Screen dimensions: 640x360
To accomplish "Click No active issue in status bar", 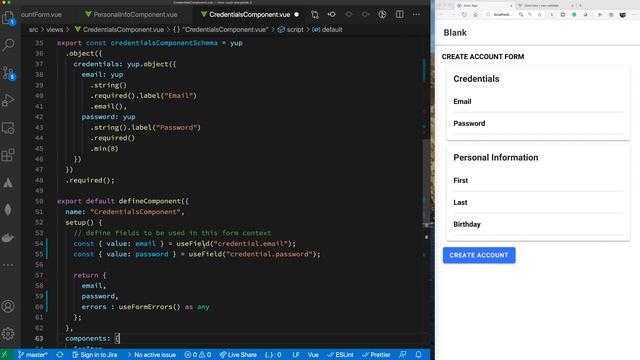I will tap(151, 355).
